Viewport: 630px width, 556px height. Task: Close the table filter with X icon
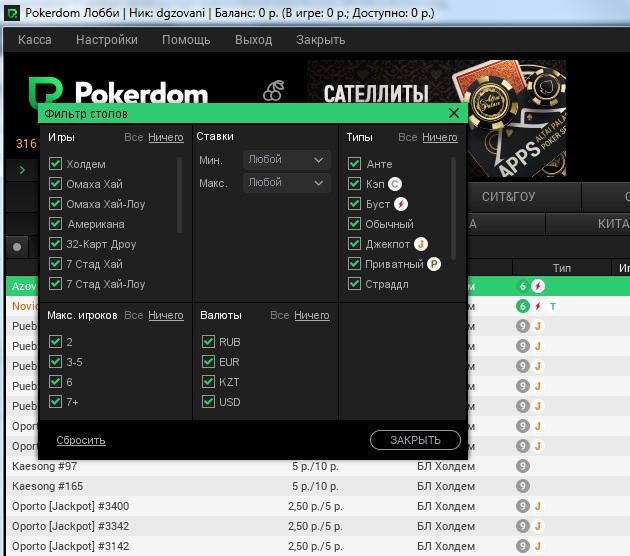[x=454, y=114]
